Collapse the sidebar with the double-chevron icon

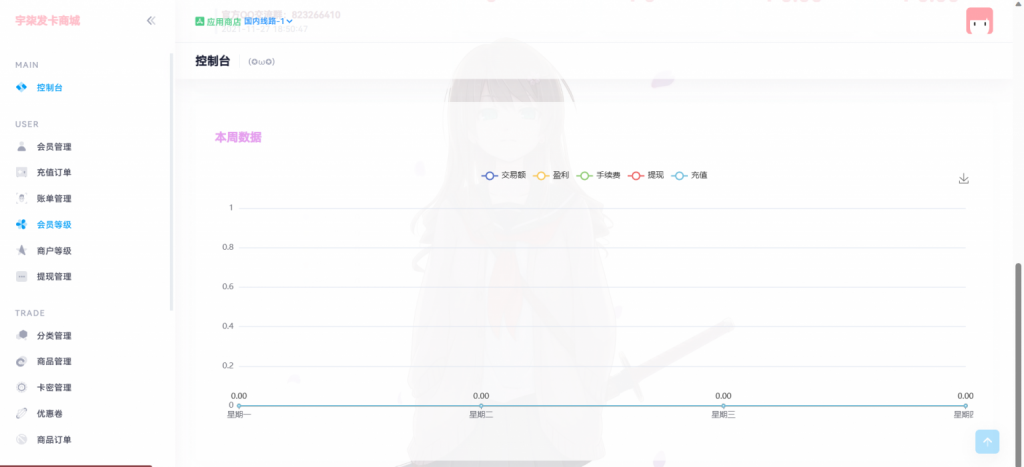151,20
